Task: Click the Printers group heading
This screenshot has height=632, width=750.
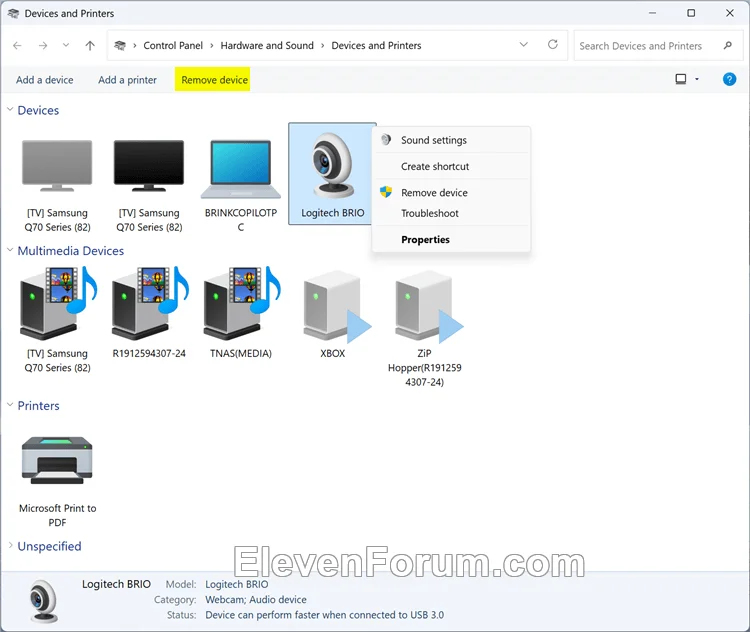Action: 39,405
